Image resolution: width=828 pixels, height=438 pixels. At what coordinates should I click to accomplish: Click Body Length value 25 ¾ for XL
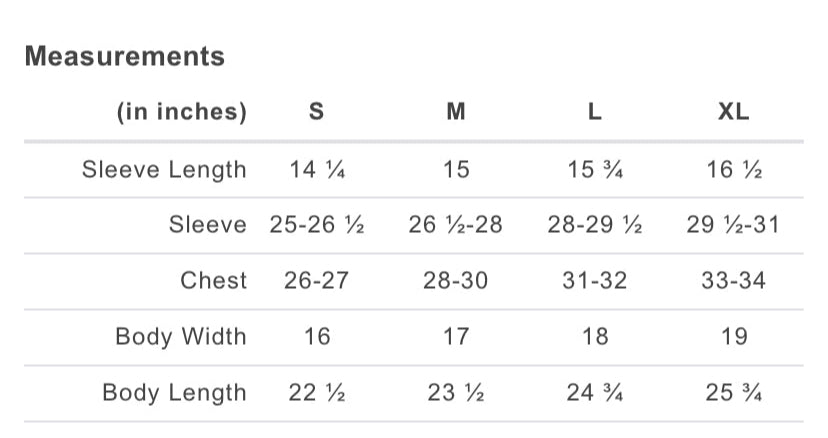tap(734, 392)
